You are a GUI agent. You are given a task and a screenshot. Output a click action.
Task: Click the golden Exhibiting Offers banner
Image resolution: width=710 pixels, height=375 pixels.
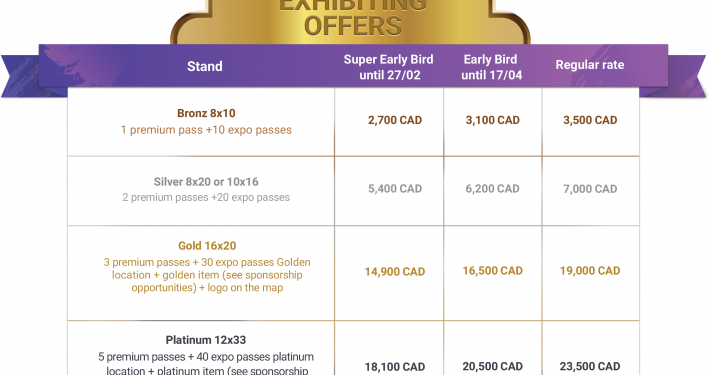(x=351, y=22)
